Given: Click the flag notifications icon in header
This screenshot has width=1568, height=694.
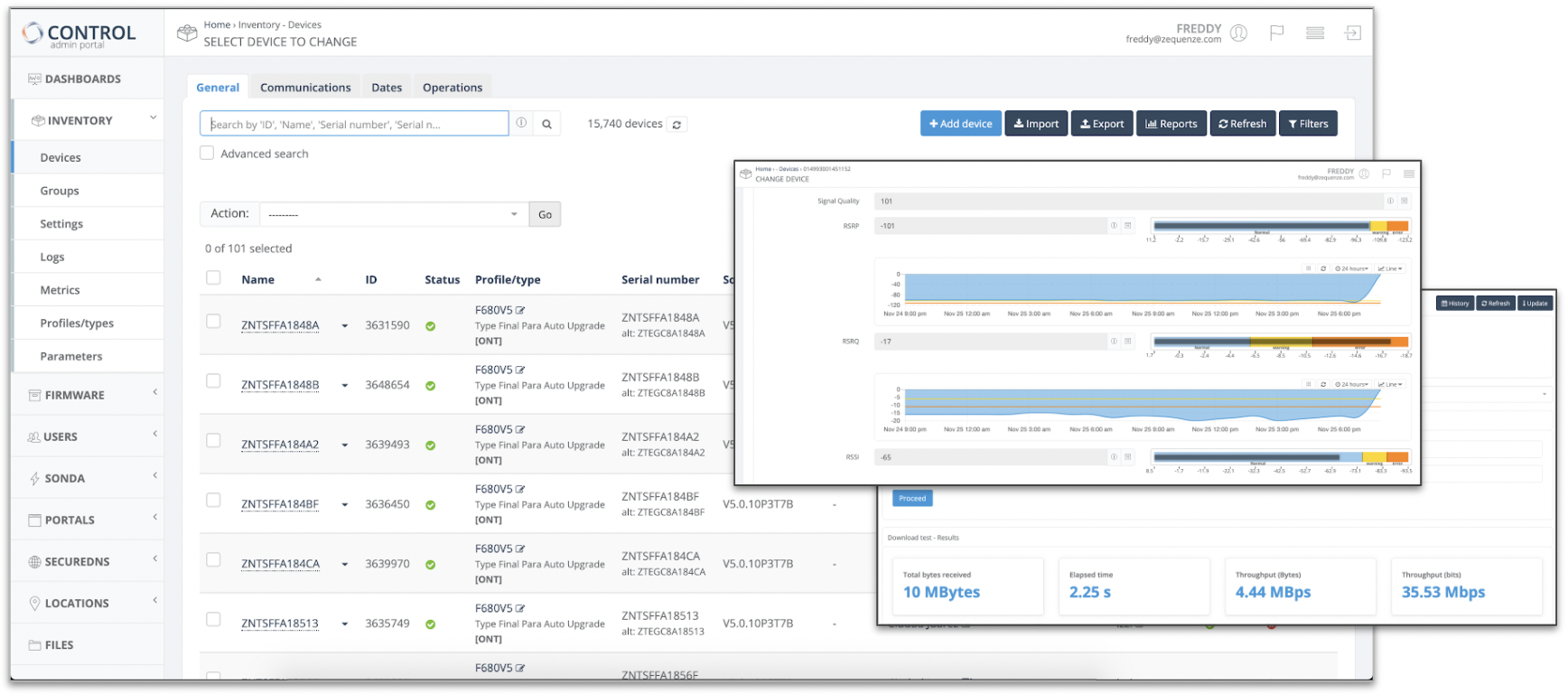Looking at the screenshot, I should pos(1276,33).
